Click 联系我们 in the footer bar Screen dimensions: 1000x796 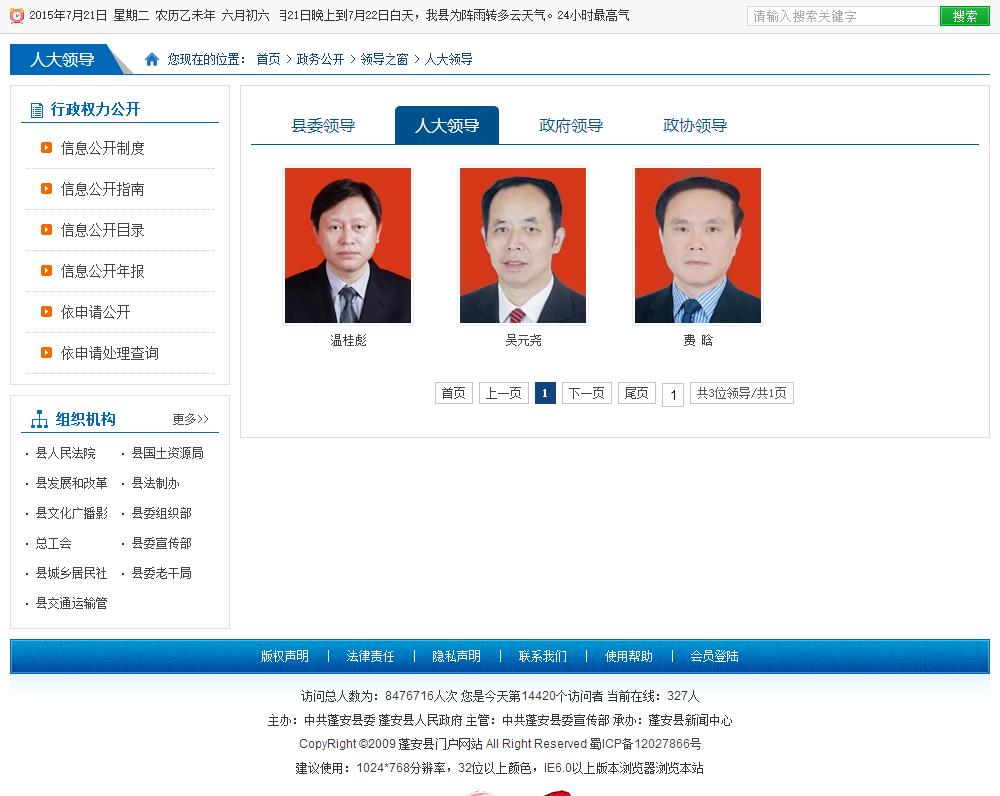[542, 656]
